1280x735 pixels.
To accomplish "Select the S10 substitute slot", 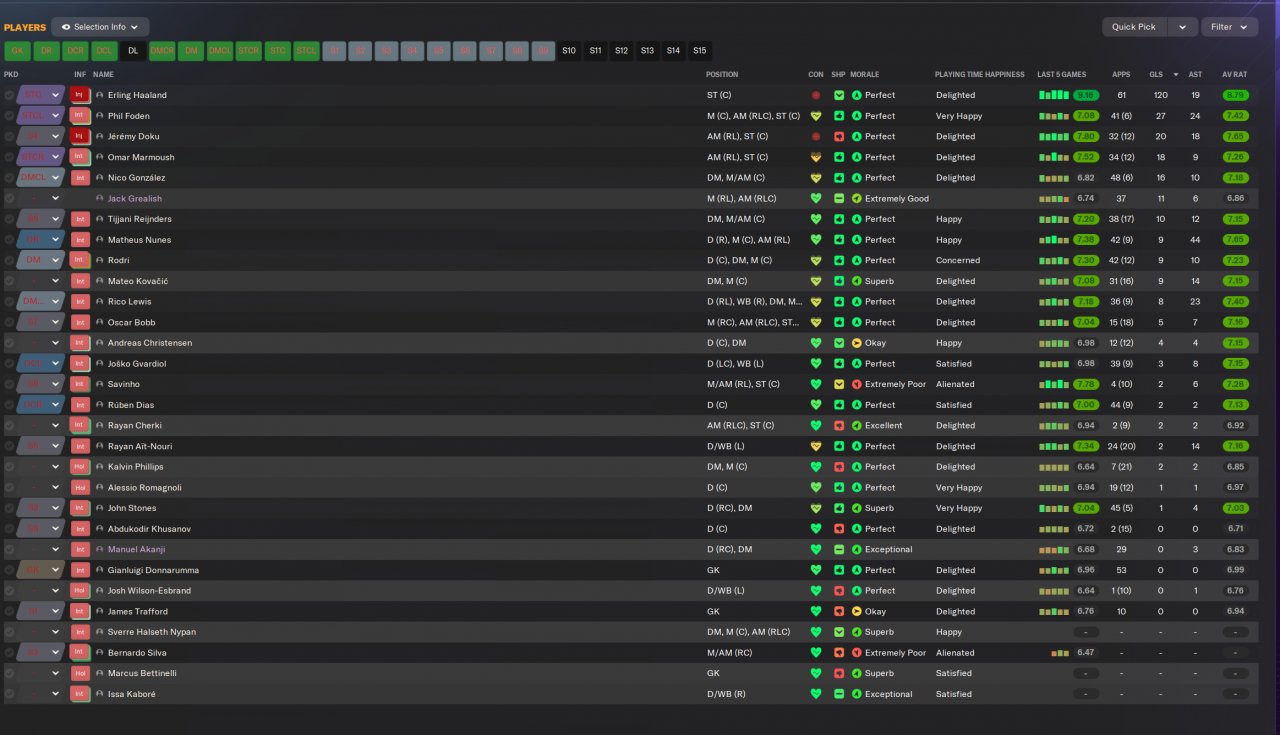I will coord(569,50).
